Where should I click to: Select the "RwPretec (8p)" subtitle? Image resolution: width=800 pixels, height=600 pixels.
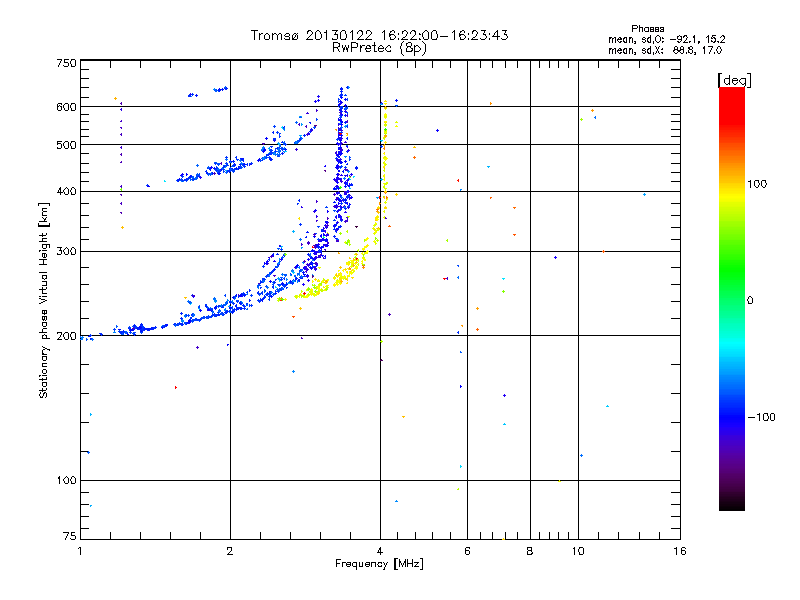(x=379, y=48)
